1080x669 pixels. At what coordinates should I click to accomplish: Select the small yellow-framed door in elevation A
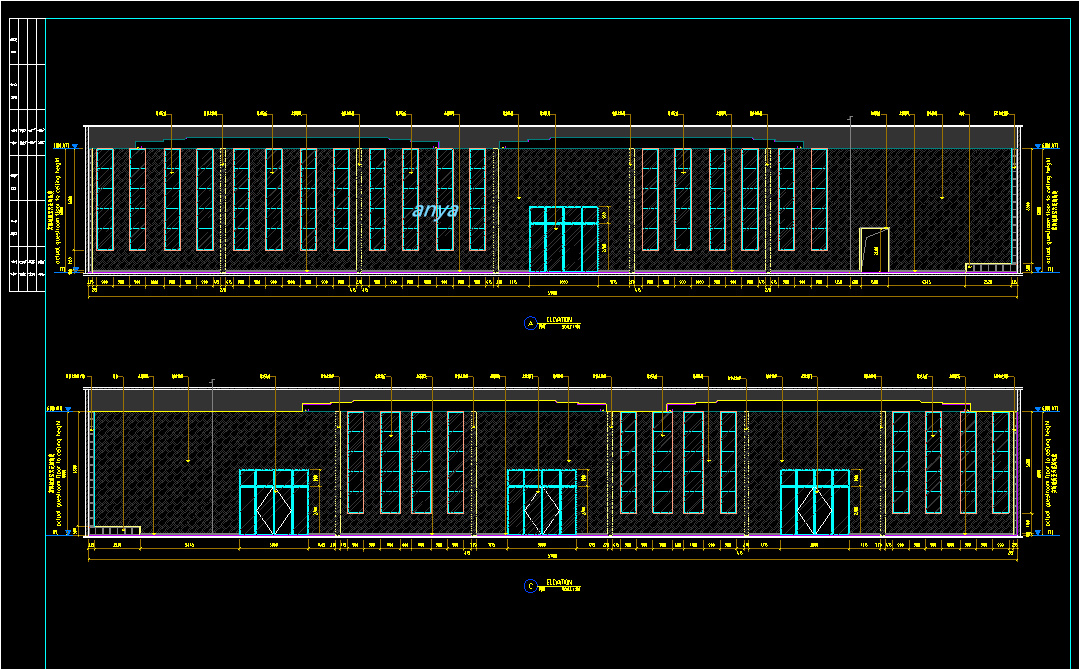[875, 249]
